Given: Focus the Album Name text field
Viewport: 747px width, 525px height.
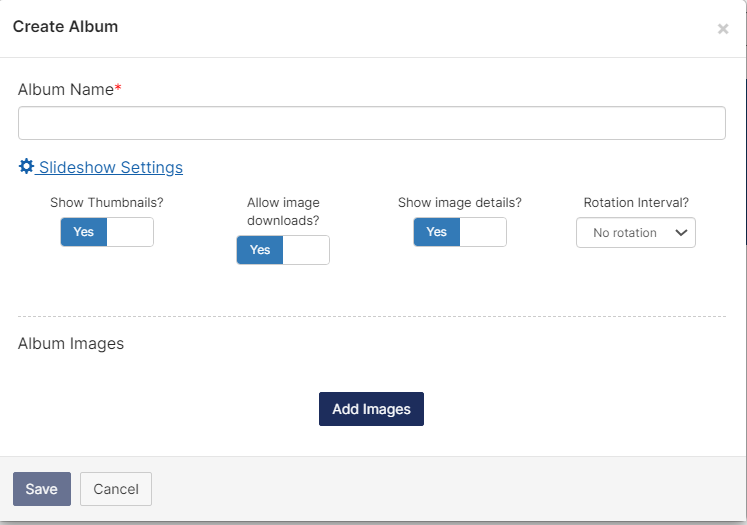Looking at the screenshot, I should tap(372, 123).
